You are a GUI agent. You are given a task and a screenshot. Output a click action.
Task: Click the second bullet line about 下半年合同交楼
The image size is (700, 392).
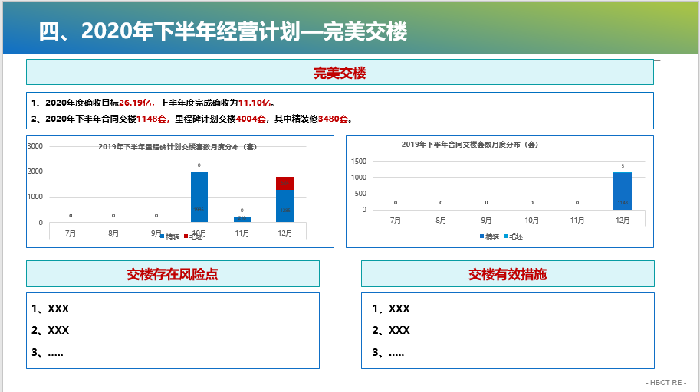(x=191, y=119)
